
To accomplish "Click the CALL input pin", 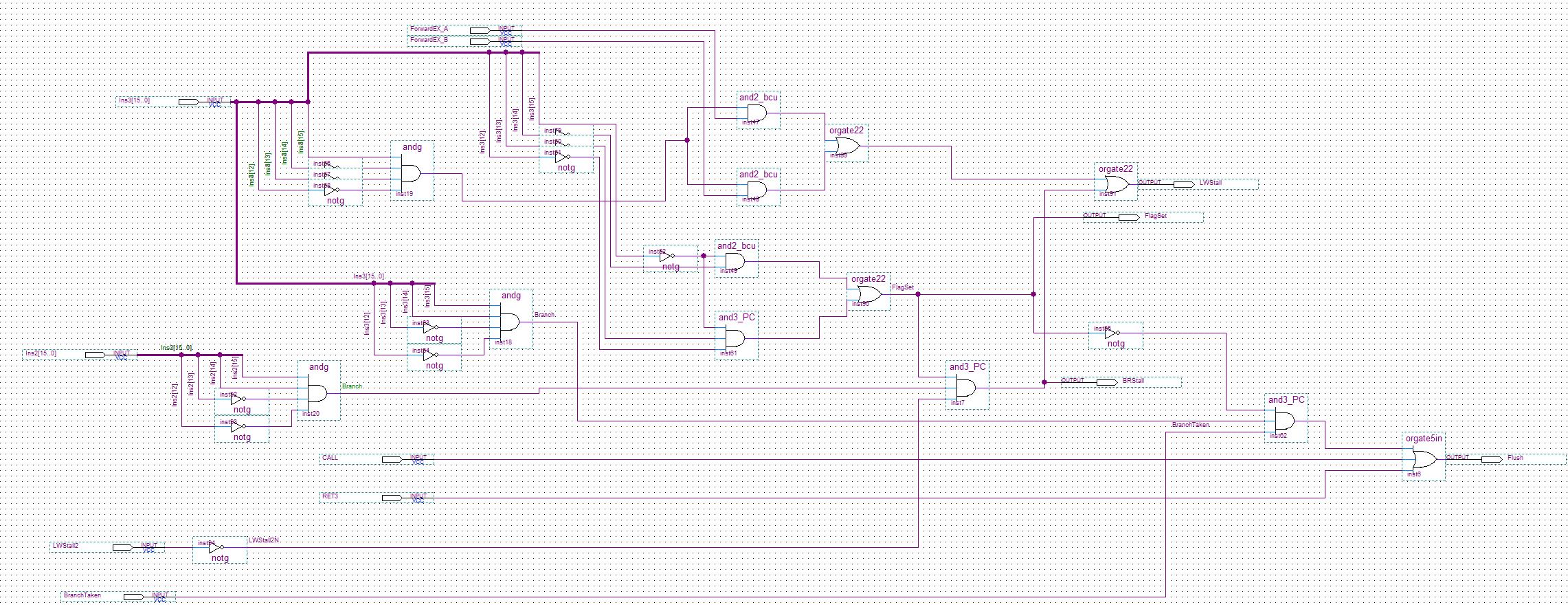I will pos(392,459).
